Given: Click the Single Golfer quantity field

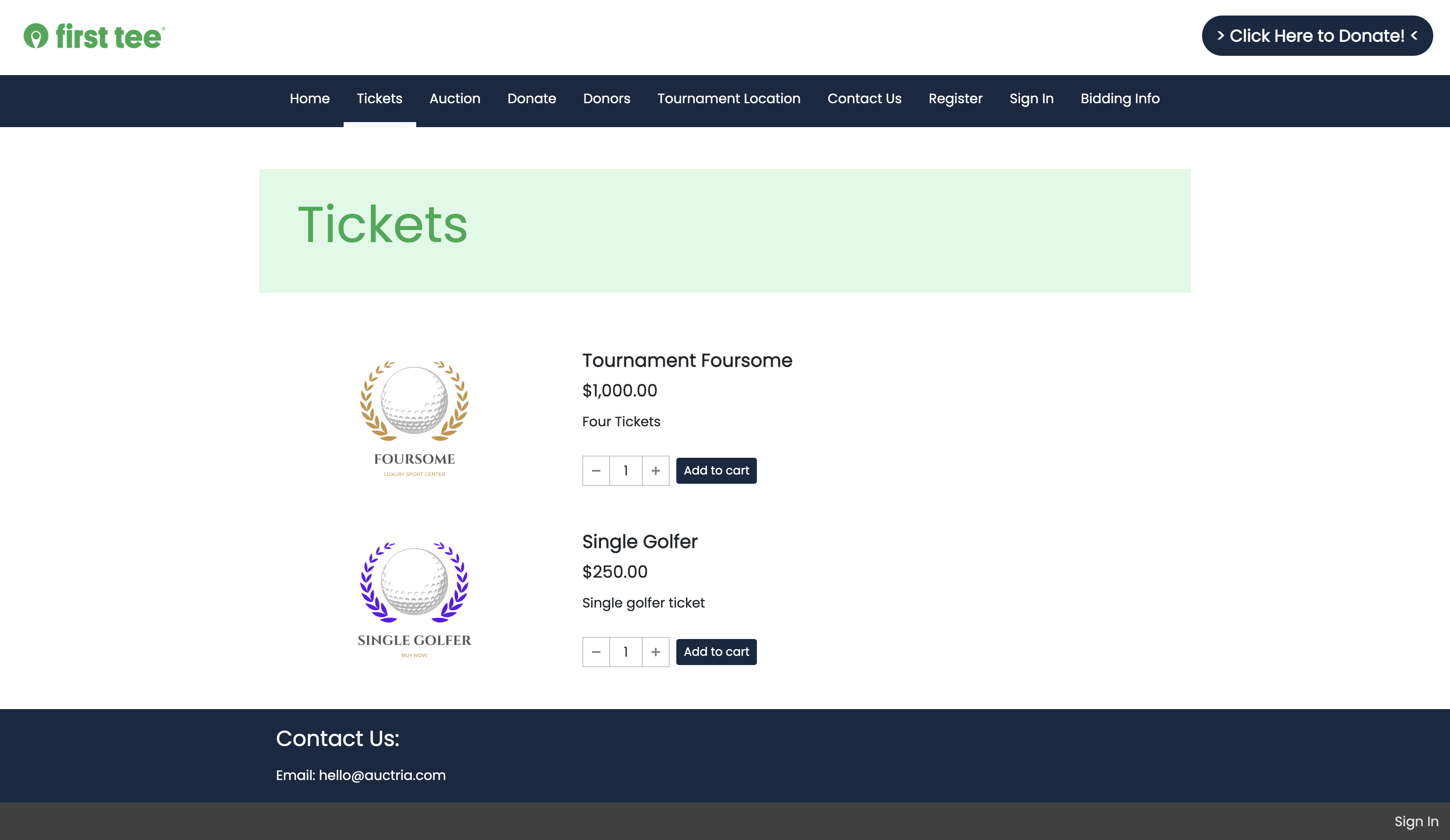Looking at the screenshot, I should point(626,652).
